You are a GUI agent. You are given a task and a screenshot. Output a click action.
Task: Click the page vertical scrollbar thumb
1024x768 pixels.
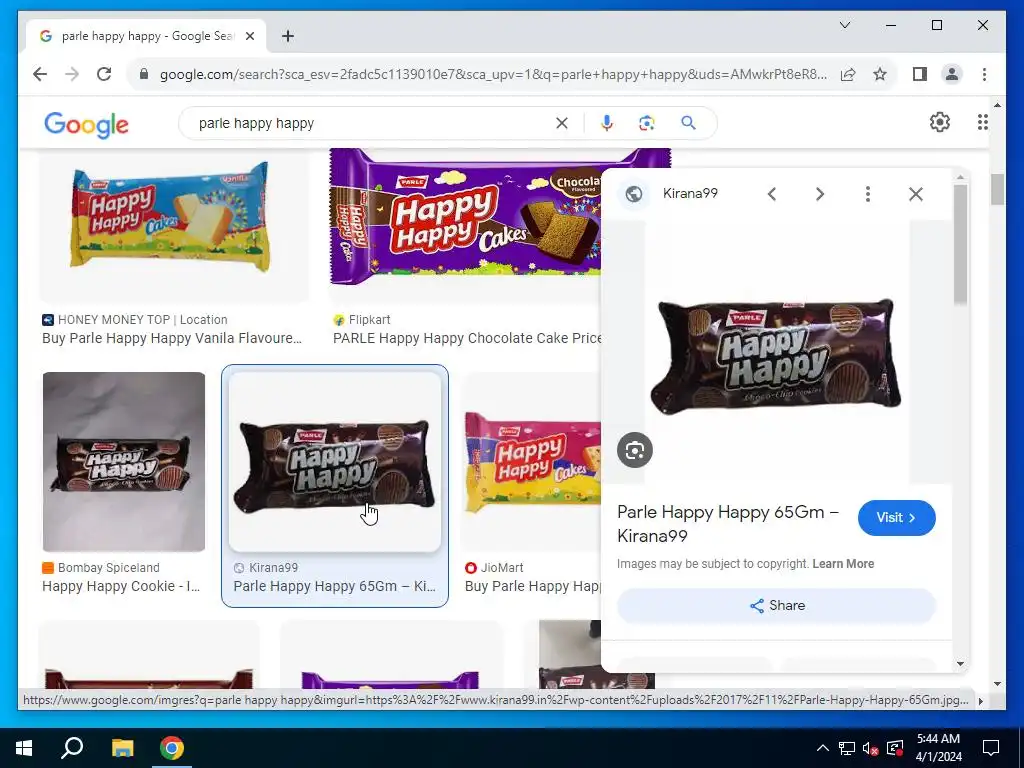click(997, 190)
